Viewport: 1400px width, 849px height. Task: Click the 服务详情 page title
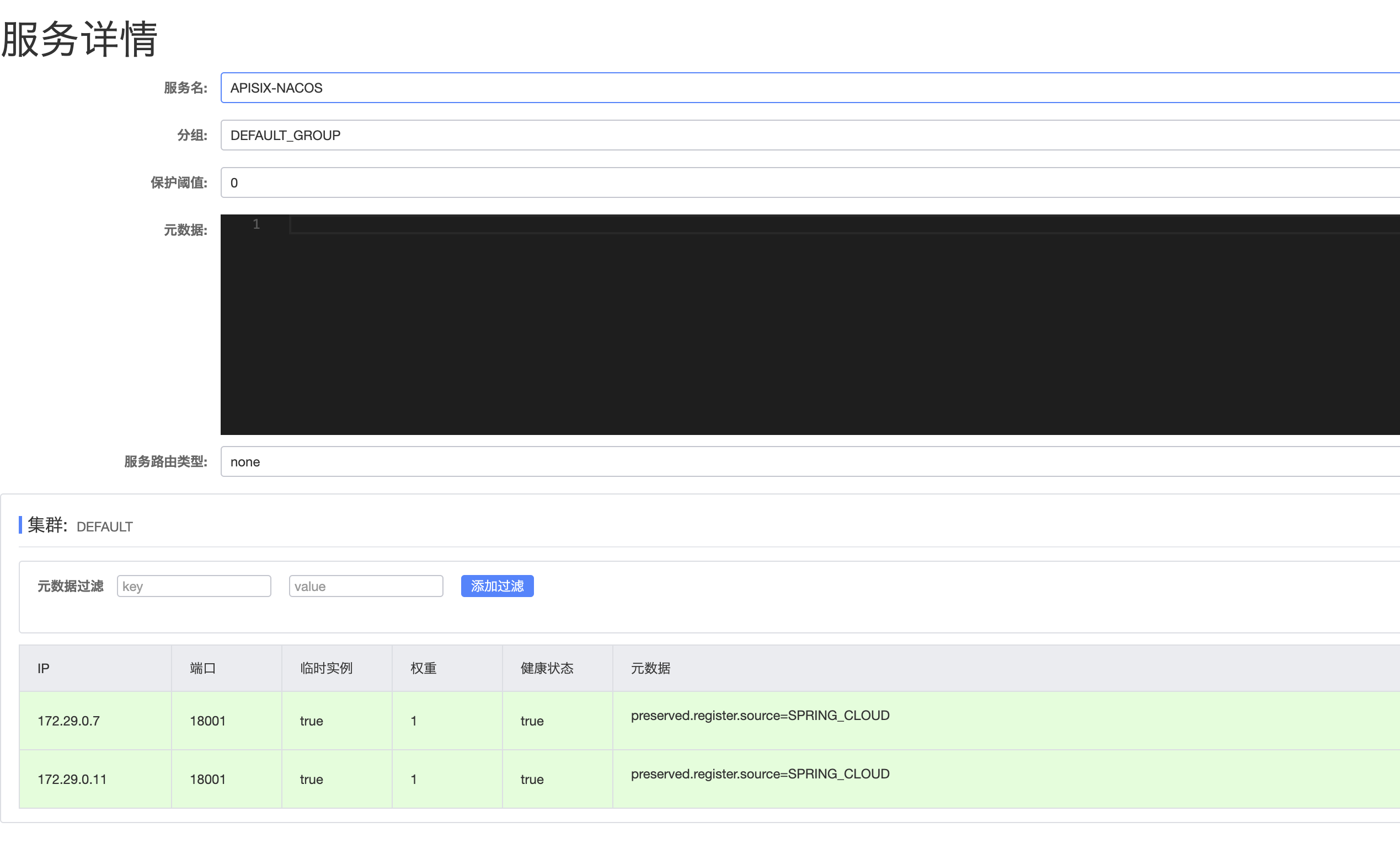pyautogui.click(x=79, y=39)
